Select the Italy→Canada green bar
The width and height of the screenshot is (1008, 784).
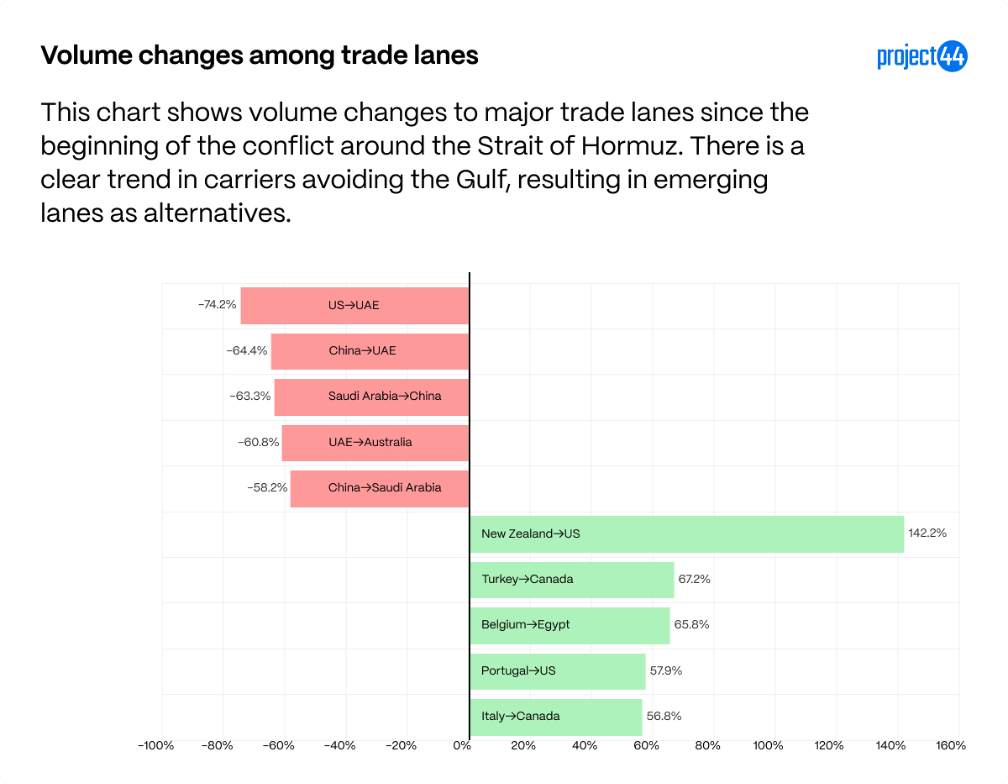click(555, 717)
